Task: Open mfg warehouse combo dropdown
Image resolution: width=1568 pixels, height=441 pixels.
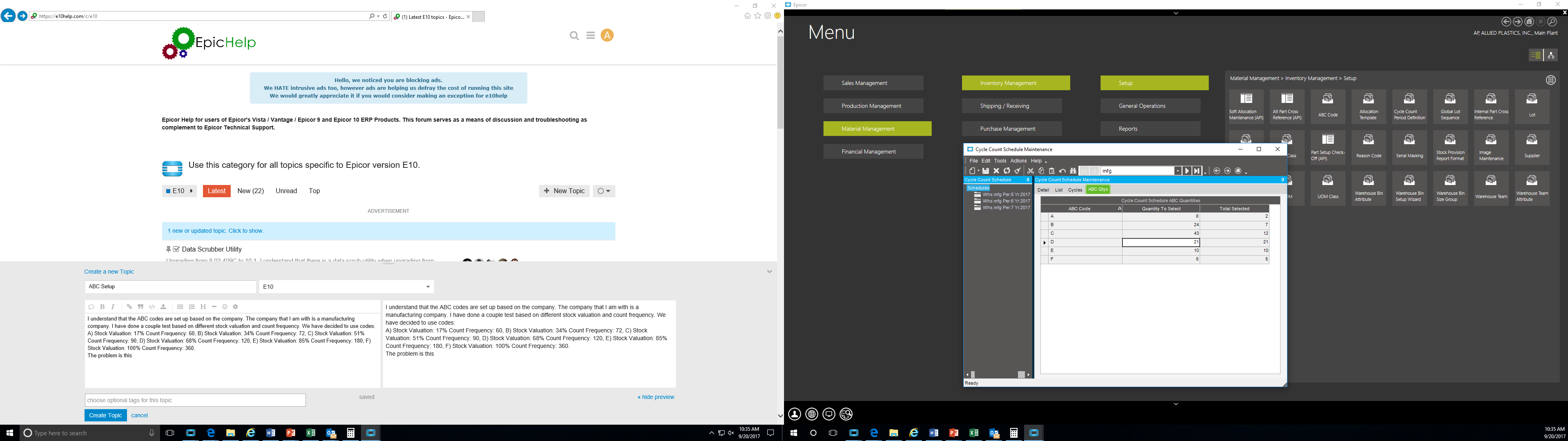Action: click(1178, 171)
